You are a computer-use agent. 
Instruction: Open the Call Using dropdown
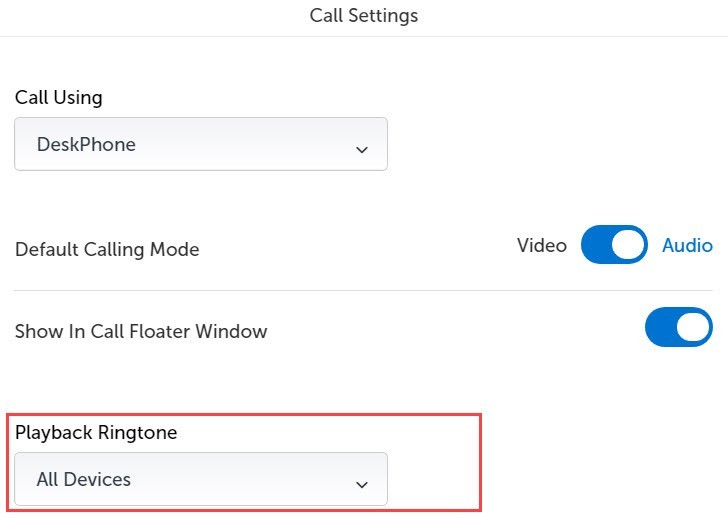tap(200, 144)
